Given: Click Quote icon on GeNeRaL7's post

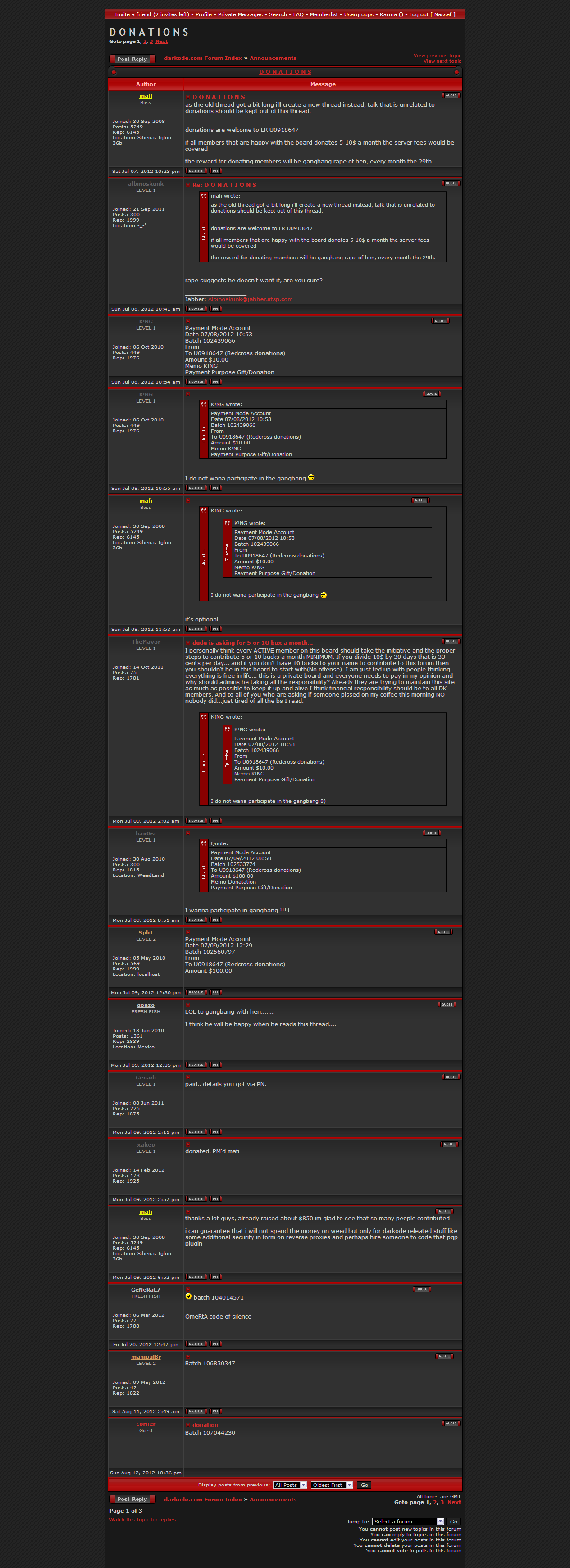Looking at the screenshot, I should point(421,1289).
